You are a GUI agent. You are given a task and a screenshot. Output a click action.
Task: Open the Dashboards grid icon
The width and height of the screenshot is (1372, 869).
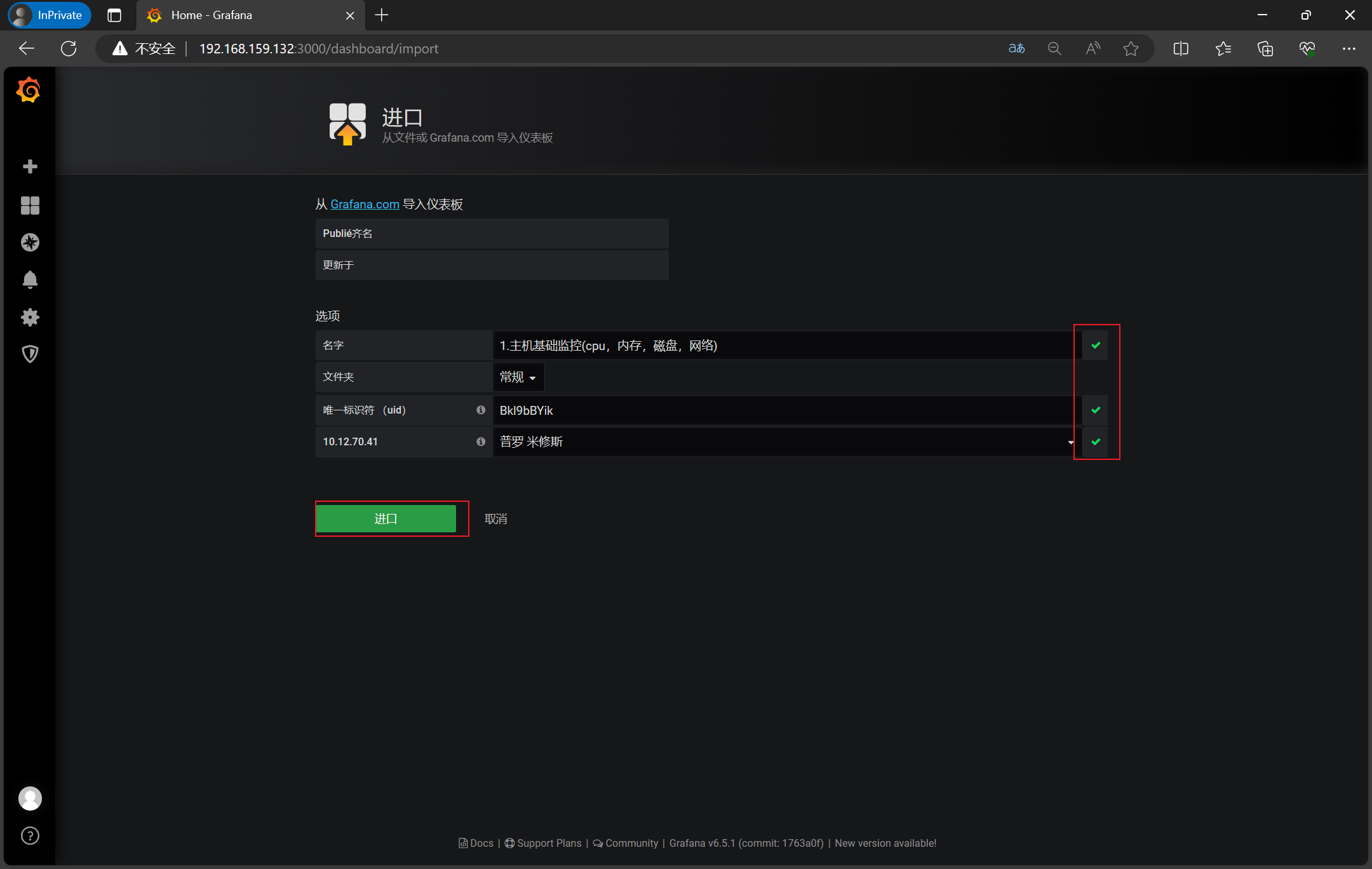(x=30, y=205)
